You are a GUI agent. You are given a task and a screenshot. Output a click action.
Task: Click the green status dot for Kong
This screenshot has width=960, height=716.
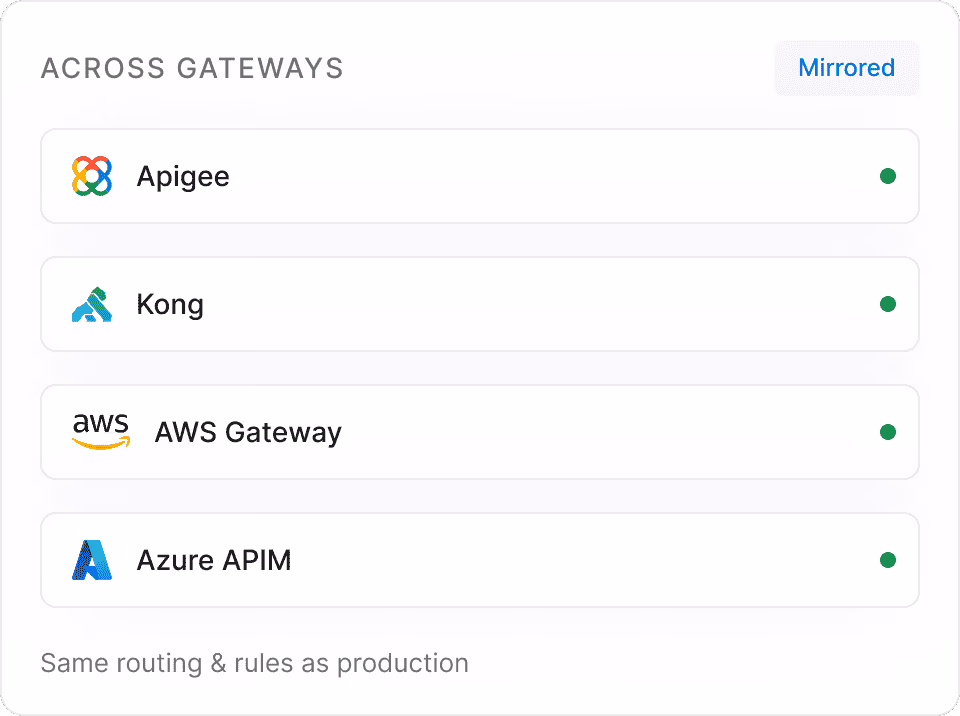point(888,304)
